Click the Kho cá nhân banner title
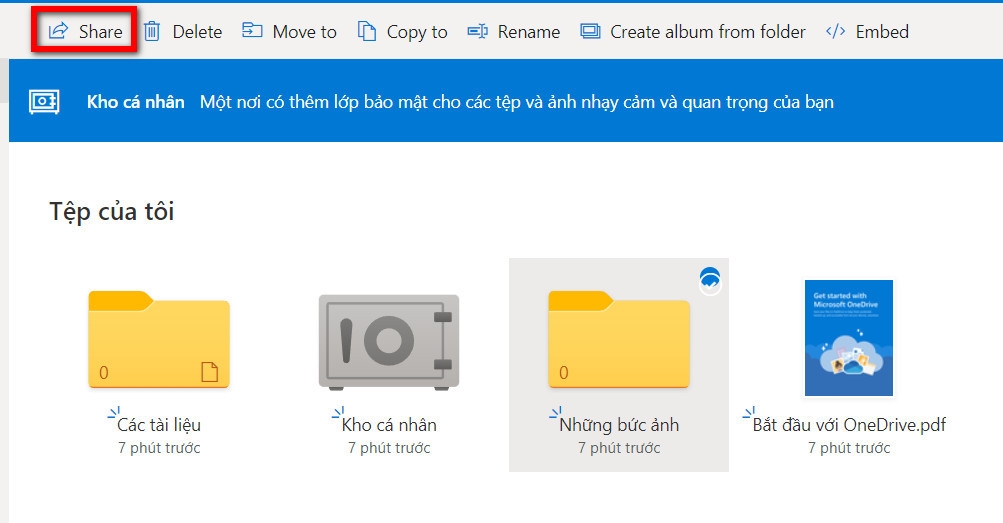 coord(136,102)
